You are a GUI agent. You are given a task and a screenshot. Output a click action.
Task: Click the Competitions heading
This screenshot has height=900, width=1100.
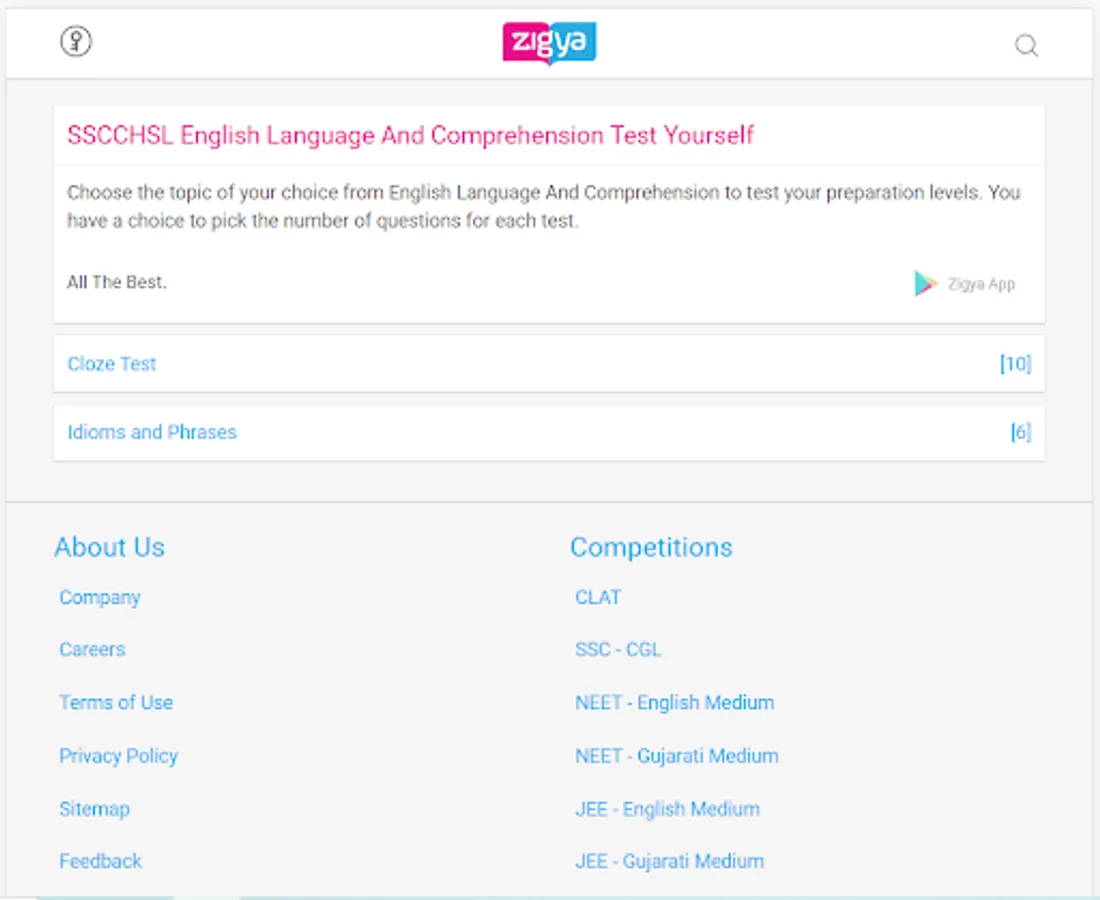[651, 547]
